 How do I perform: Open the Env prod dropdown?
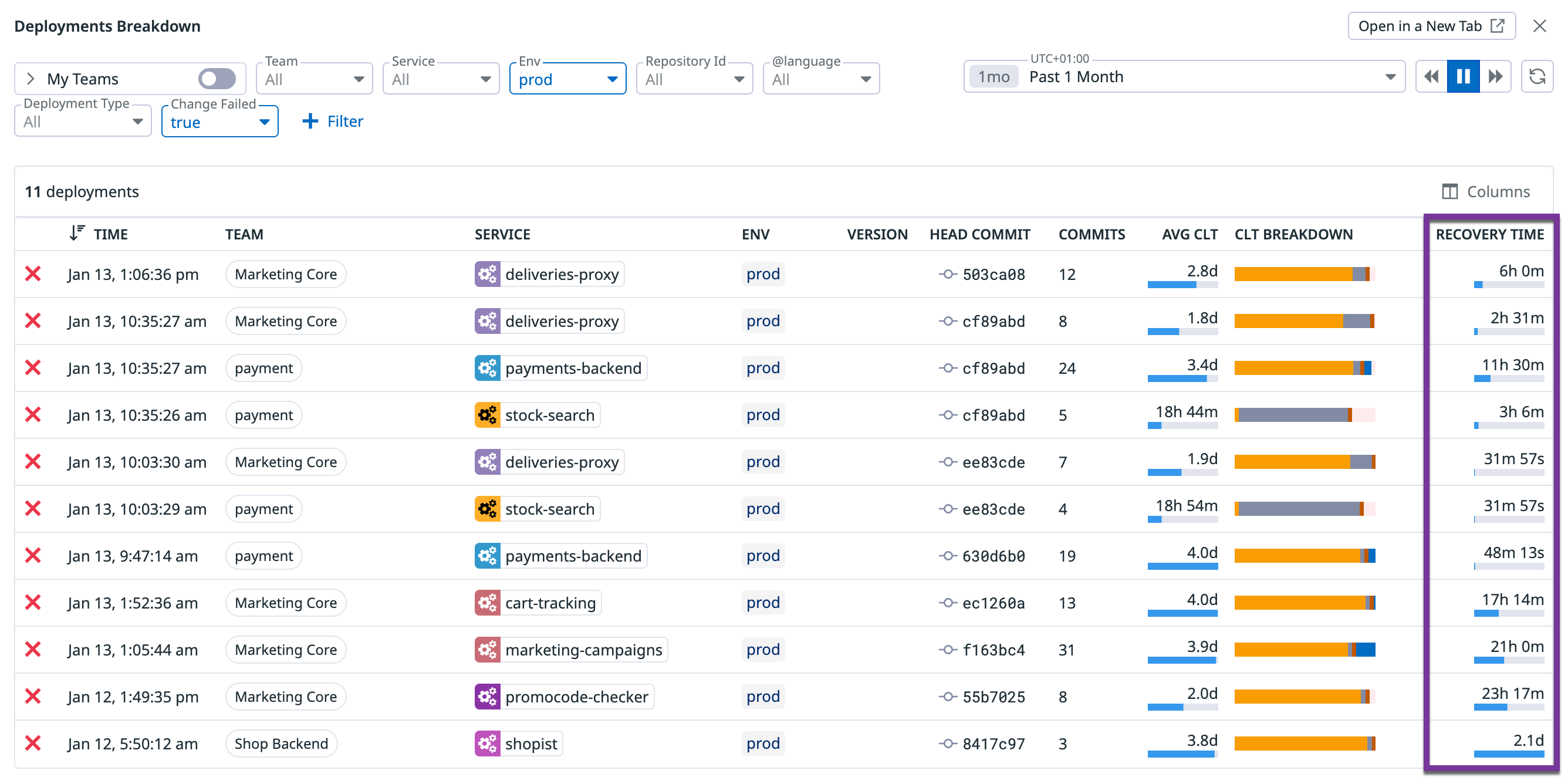point(567,79)
